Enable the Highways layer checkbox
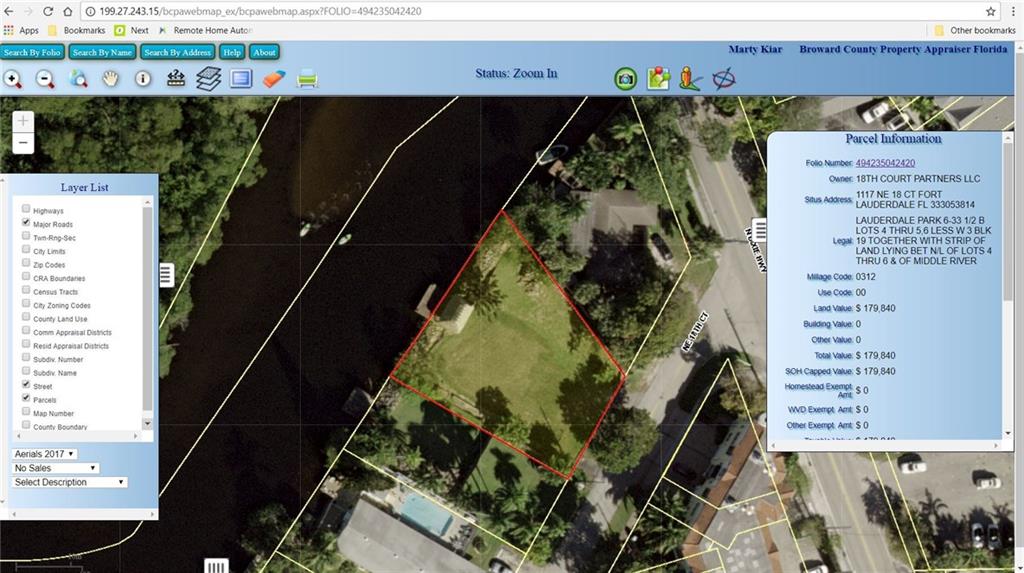Viewport: 1024px width, 573px height. (x=26, y=211)
